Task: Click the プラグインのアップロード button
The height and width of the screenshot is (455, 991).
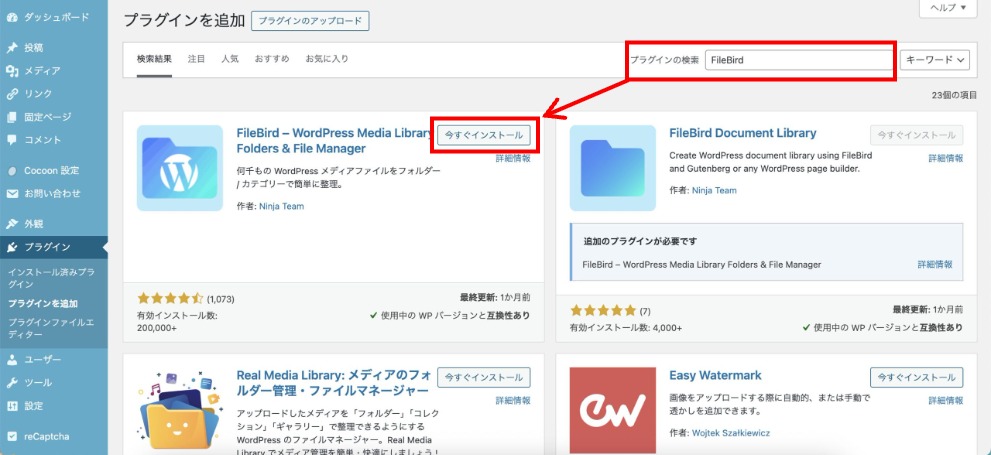Action: click(310, 20)
